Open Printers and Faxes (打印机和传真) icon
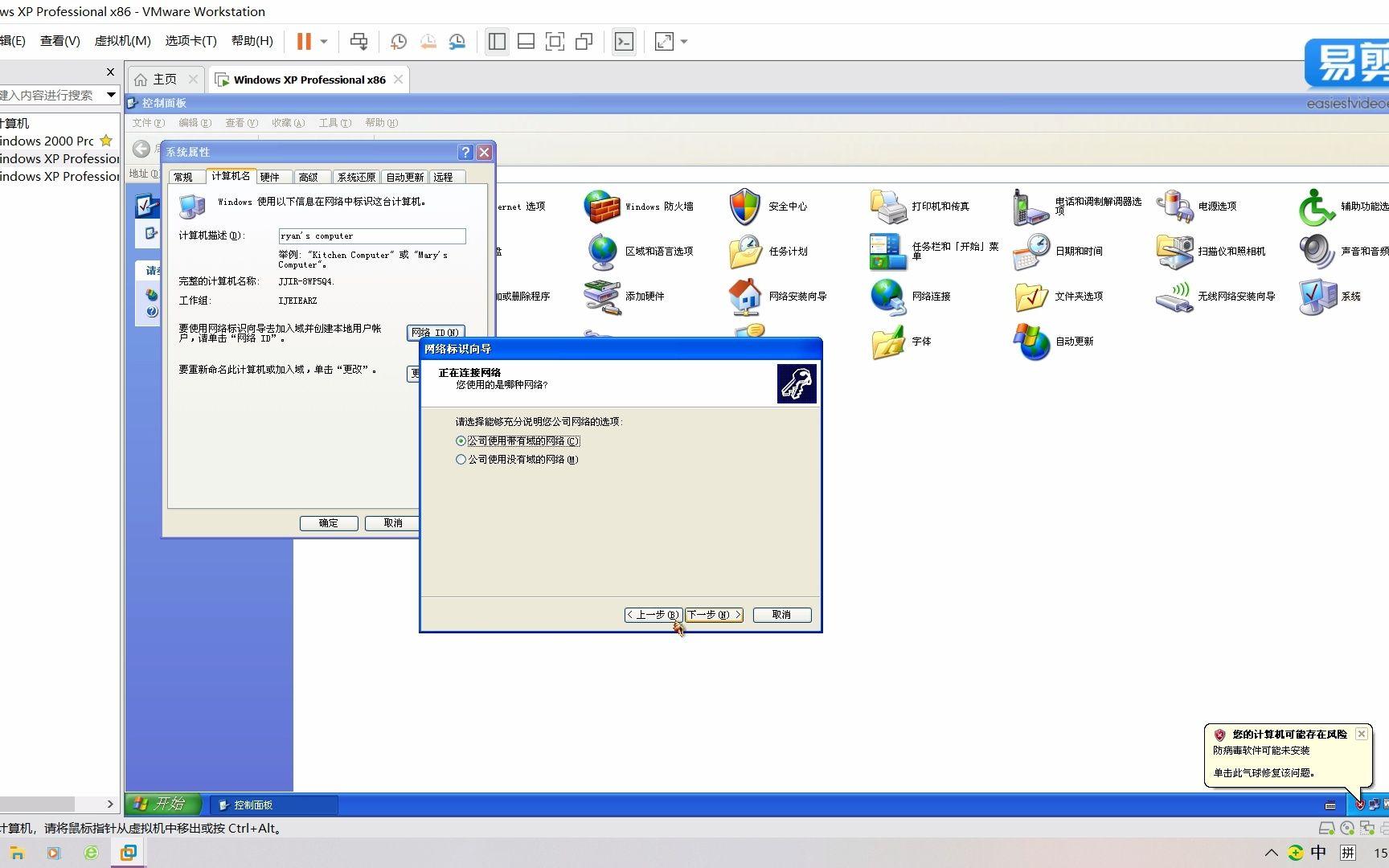 (888, 207)
